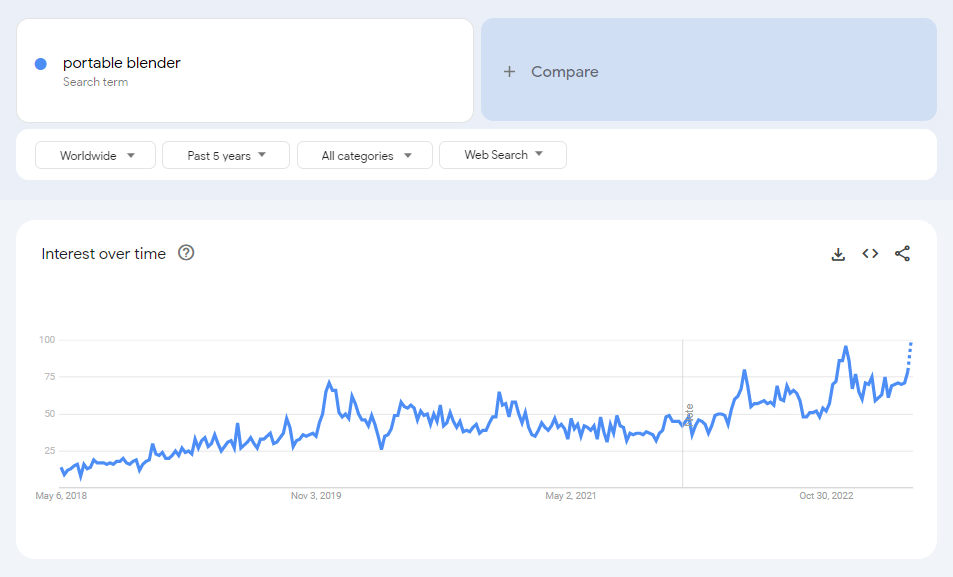Click the Compare label to add term
Viewport: 953px width, 577px height.
pos(564,72)
